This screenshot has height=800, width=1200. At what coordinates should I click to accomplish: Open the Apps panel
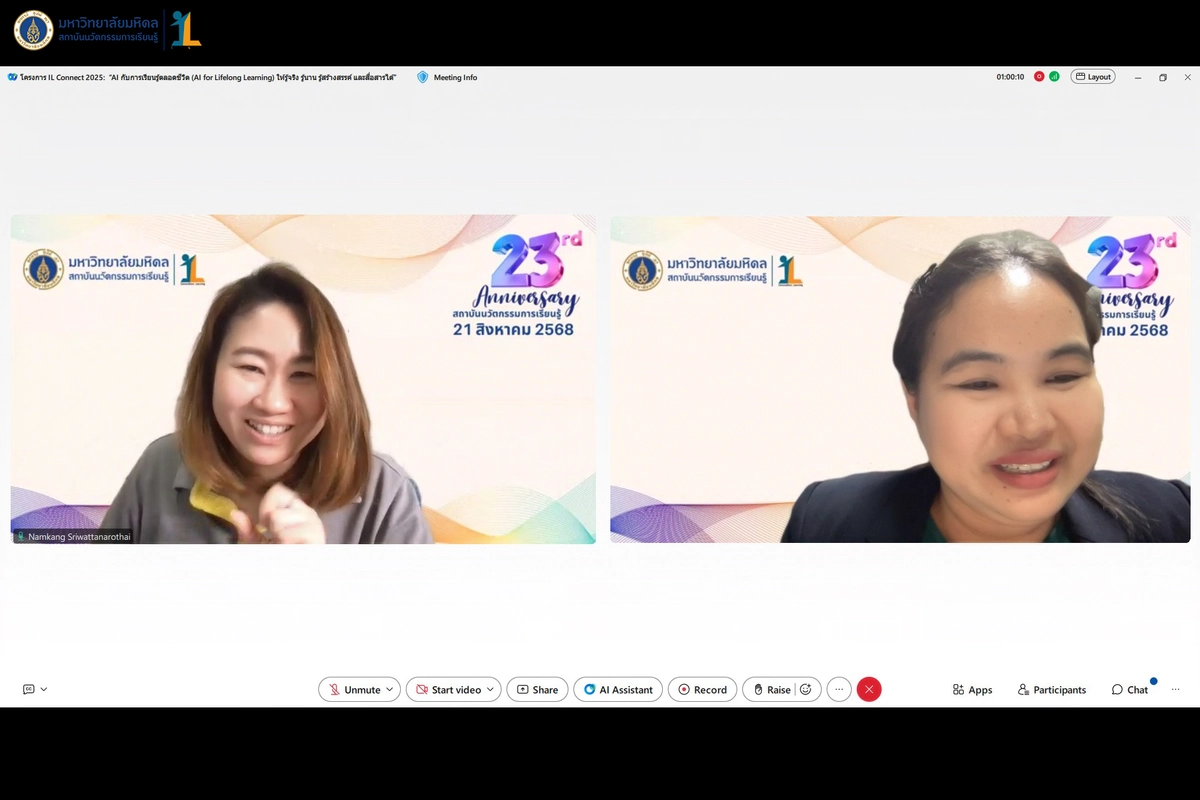coord(972,690)
